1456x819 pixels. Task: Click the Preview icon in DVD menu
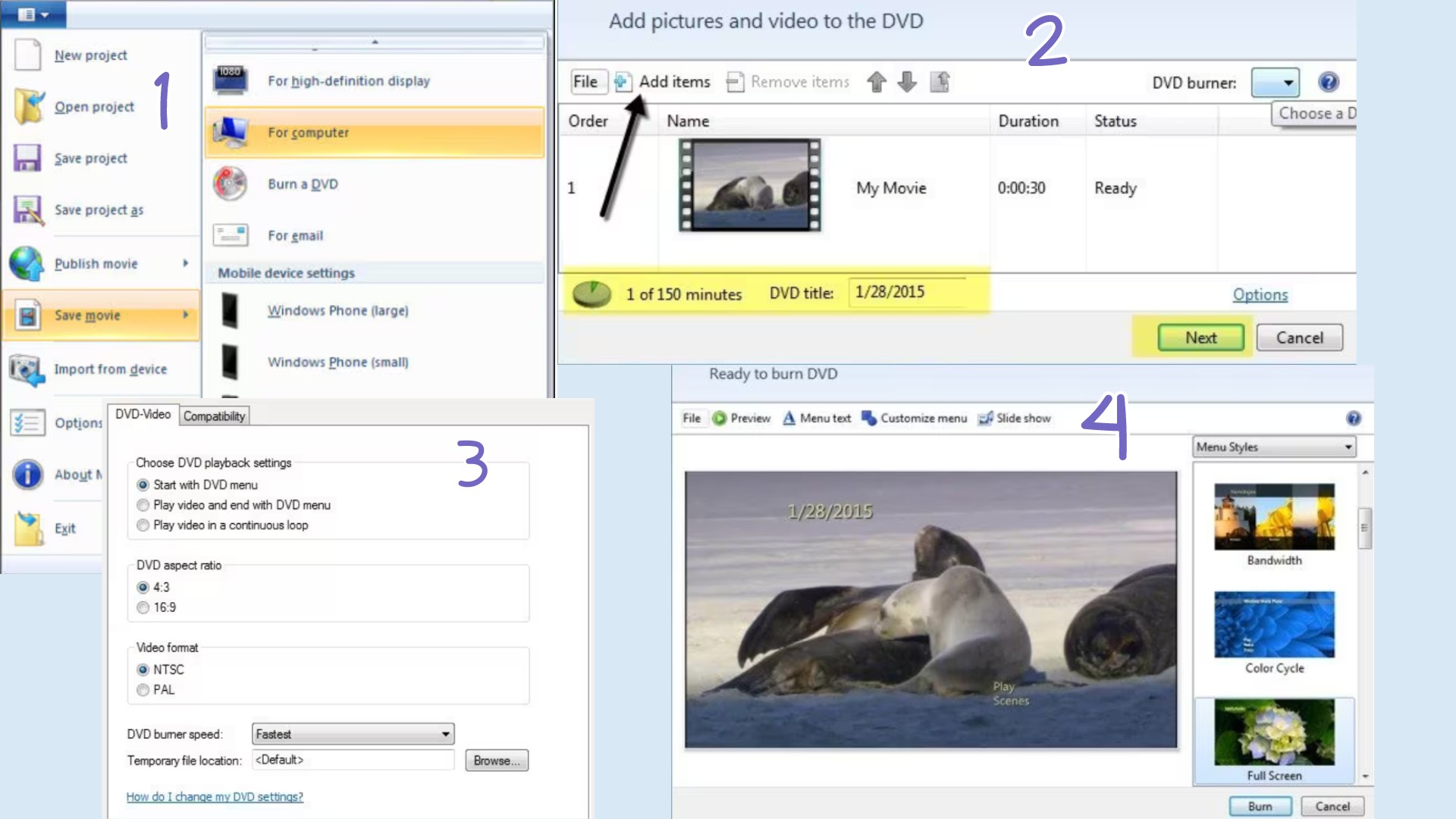(x=718, y=418)
